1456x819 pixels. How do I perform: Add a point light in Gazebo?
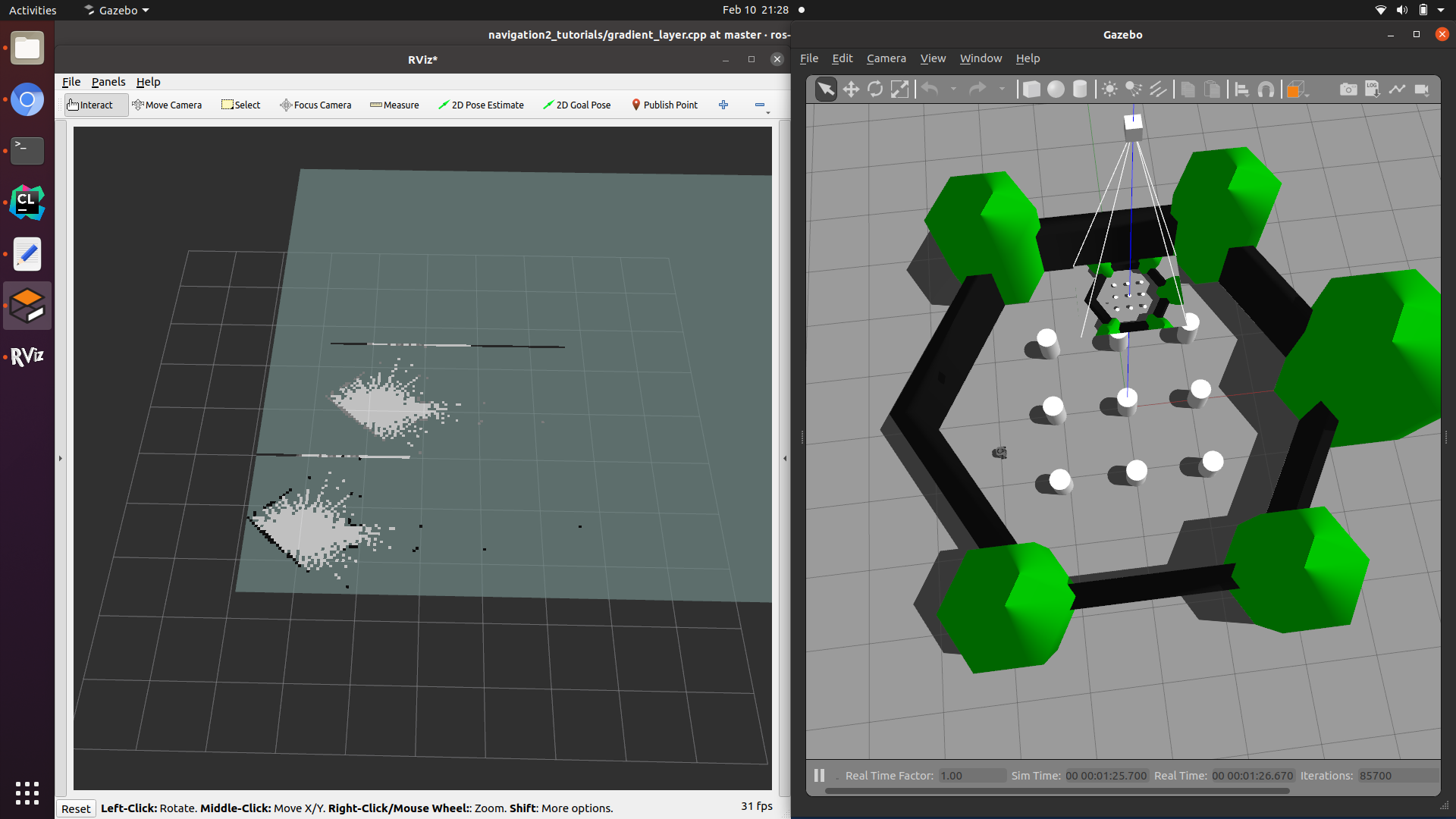click(1110, 89)
